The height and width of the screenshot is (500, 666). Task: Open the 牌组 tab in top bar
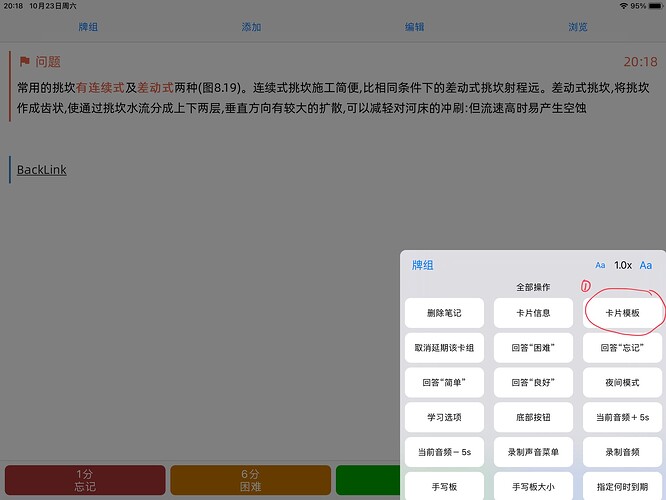(88, 27)
